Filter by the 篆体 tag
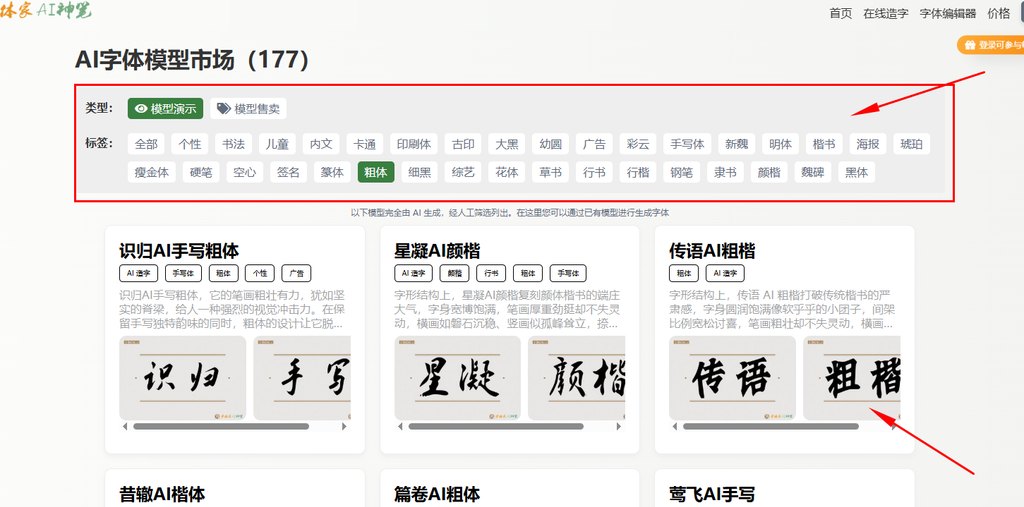This screenshot has width=1024, height=507. coord(332,172)
